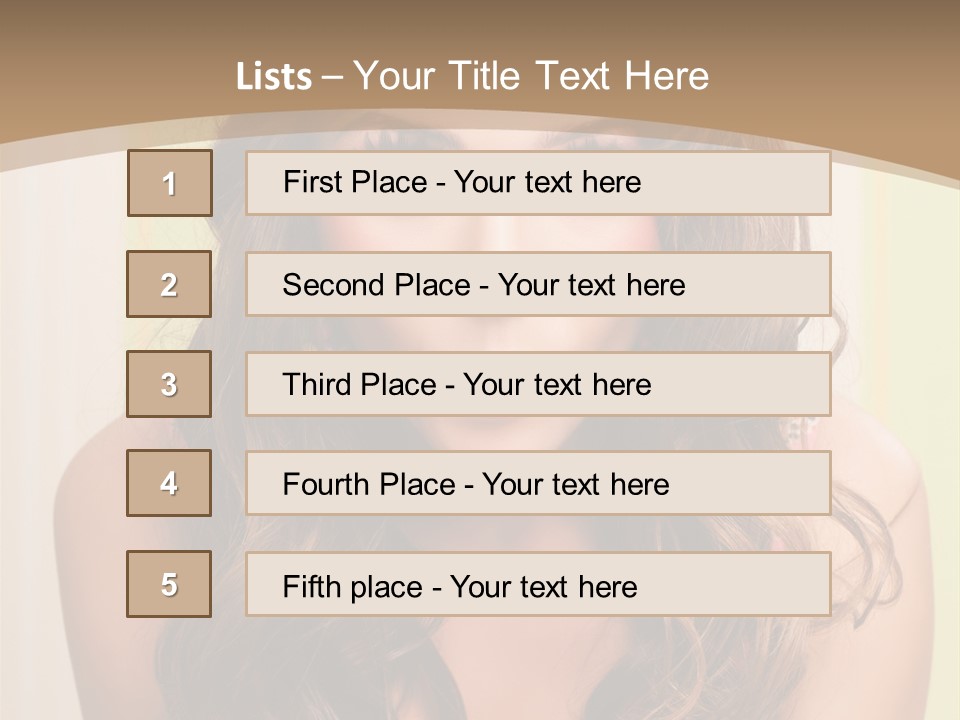Screen dimensions: 960x720
Task: Click the bold word Lists in title
Action: tap(274, 77)
